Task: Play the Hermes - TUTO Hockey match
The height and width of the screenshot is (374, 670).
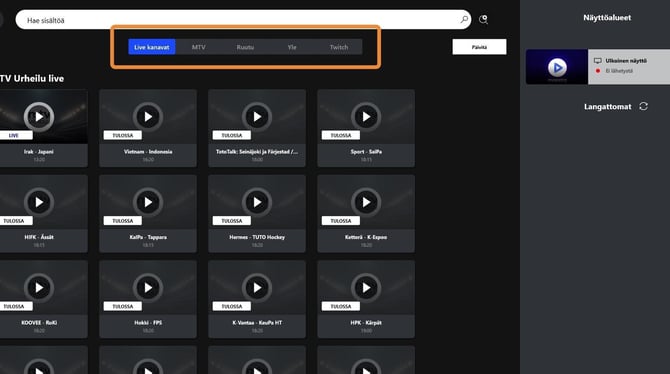Action: [x=257, y=202]
